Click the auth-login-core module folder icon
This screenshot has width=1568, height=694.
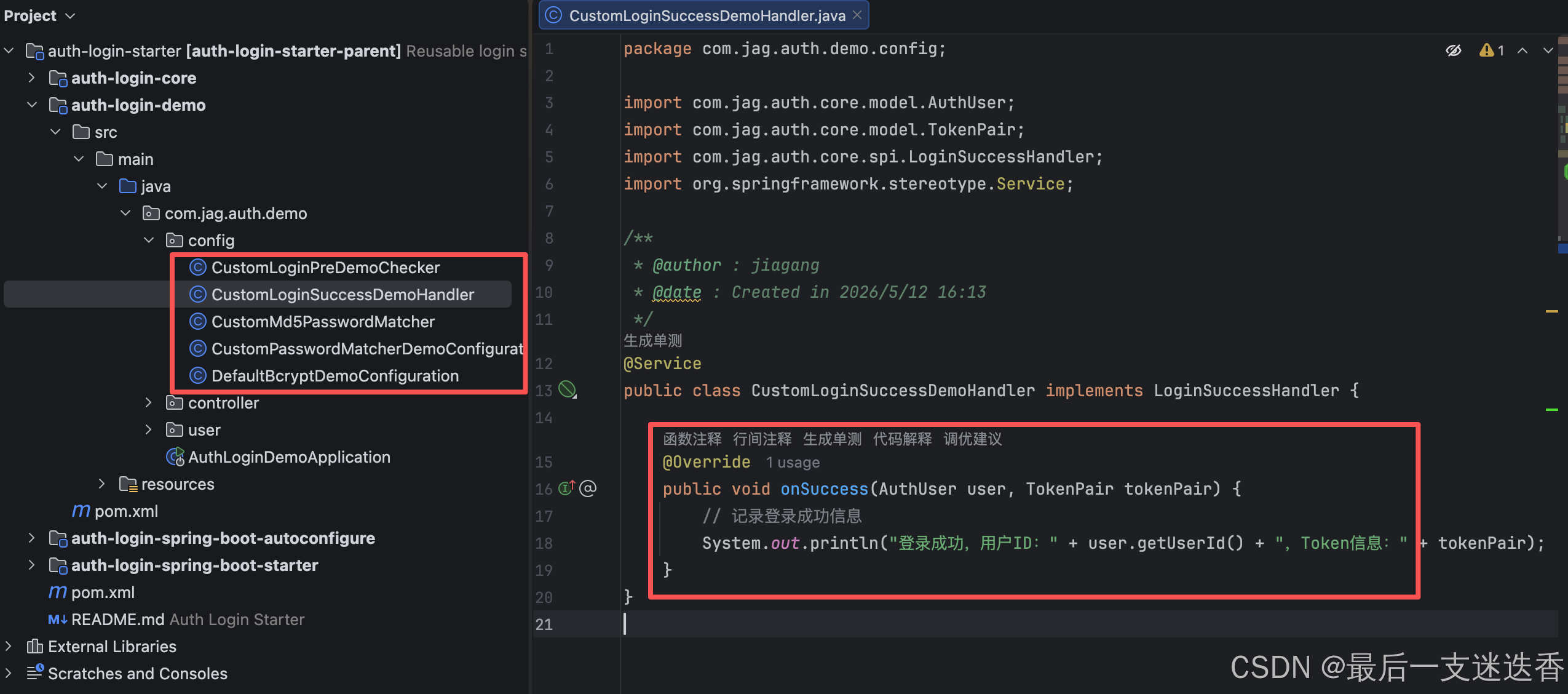[x=58, y=78]
